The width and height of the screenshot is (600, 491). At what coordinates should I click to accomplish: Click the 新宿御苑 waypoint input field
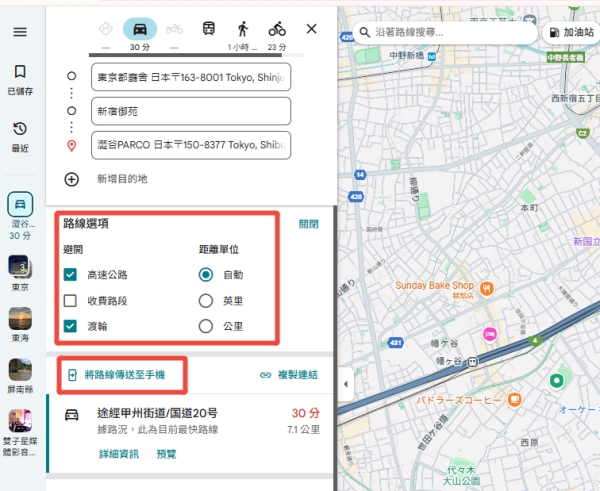(190, 111)
